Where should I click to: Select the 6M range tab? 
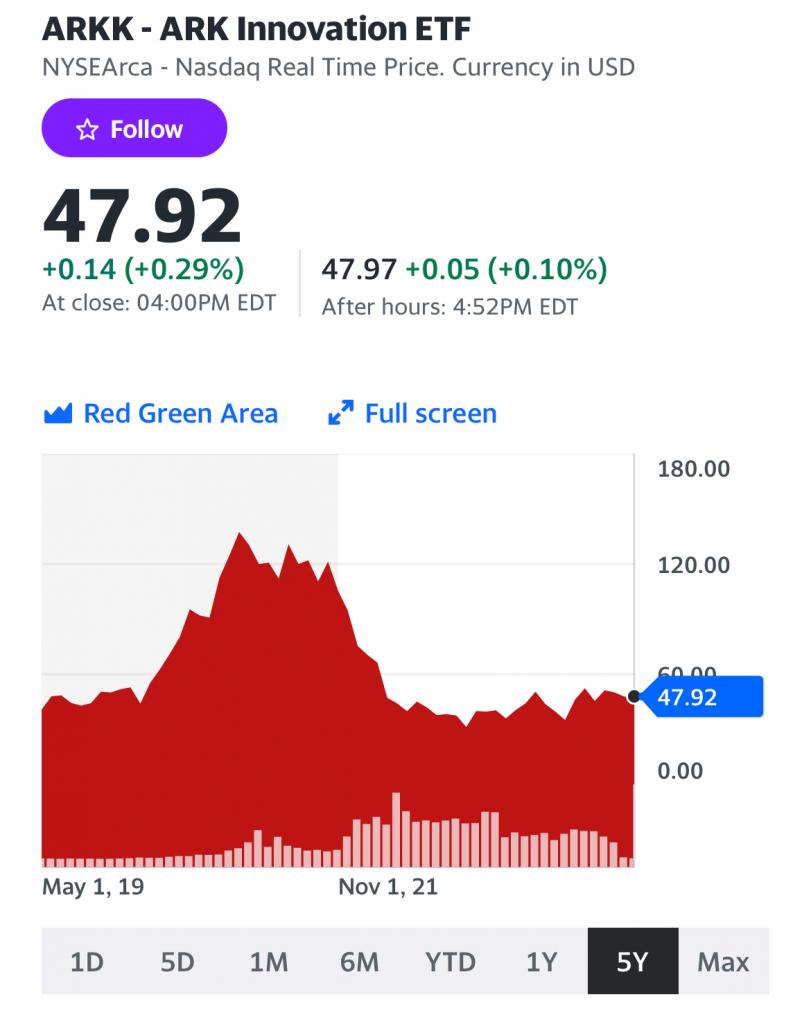[359, 962]
